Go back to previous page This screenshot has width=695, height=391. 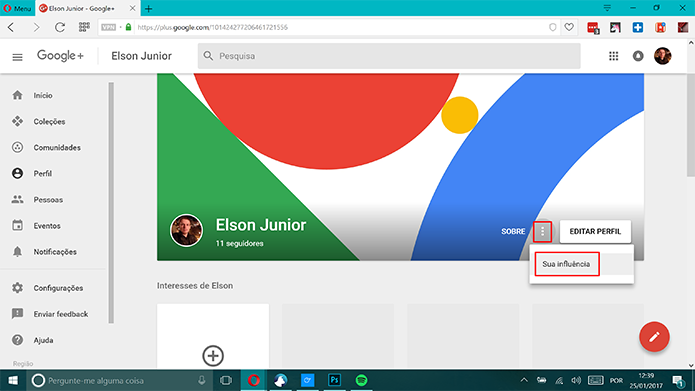[x=12, y=27]
